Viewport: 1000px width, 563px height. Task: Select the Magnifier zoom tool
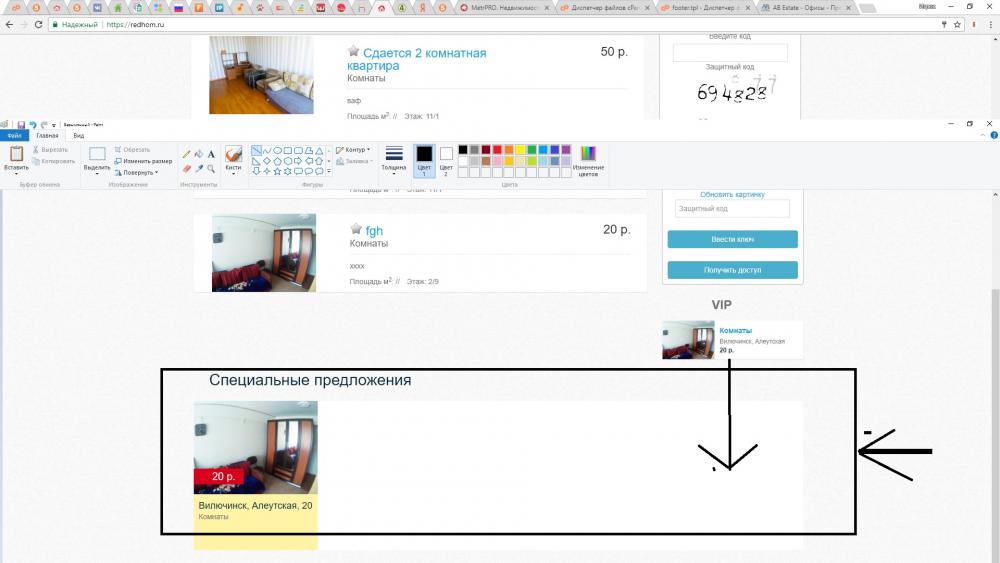coord(211,168)
